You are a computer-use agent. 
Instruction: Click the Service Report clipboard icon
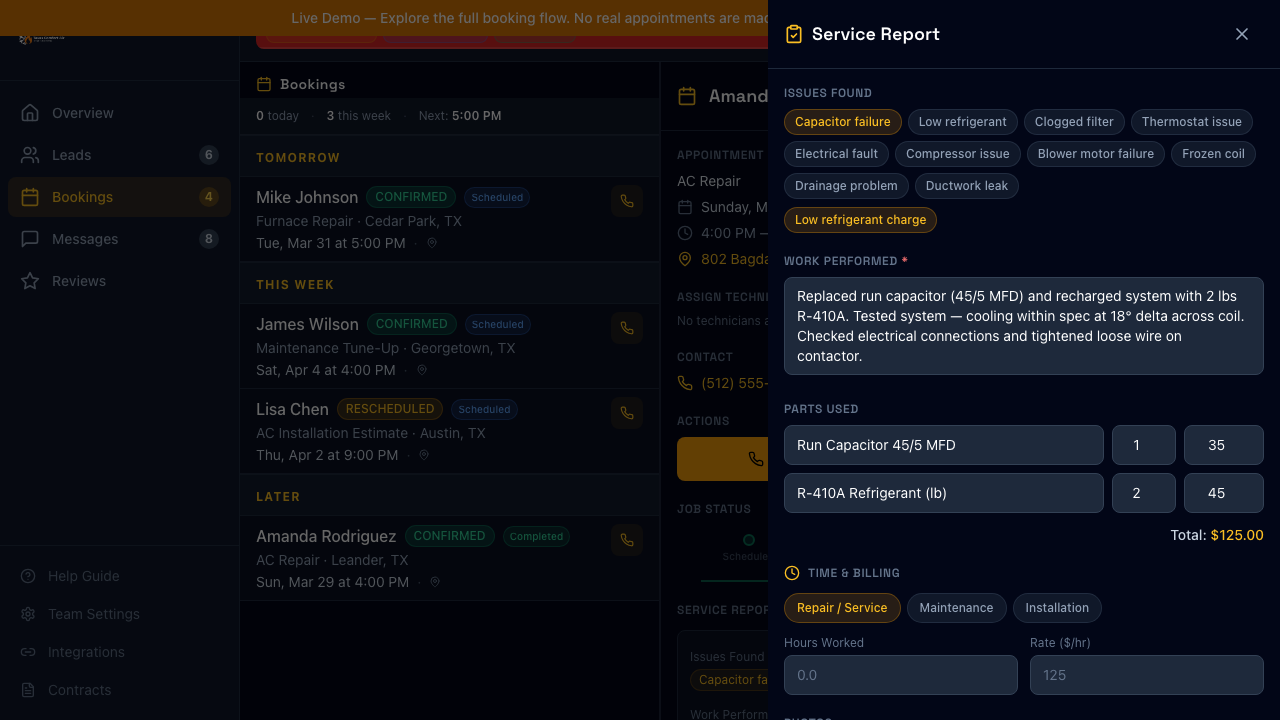point(793,33)
